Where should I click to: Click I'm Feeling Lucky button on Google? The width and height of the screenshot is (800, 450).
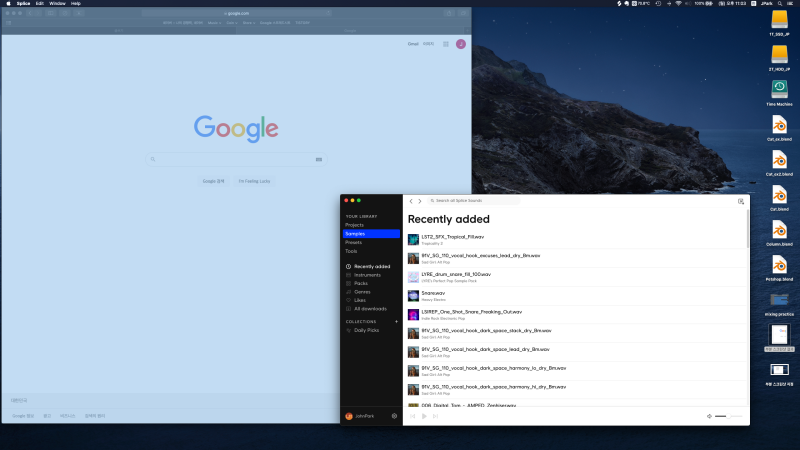click(254, 181)
